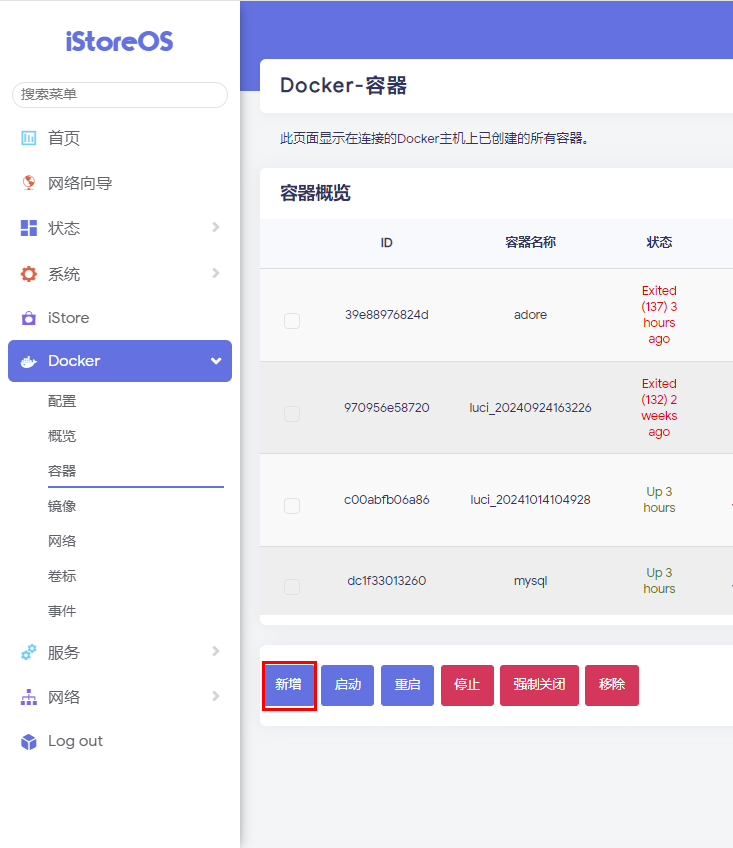Click the iStore shopping bag icon
Viewport: 733px width, 848px height.
click(x=29, y=318)
